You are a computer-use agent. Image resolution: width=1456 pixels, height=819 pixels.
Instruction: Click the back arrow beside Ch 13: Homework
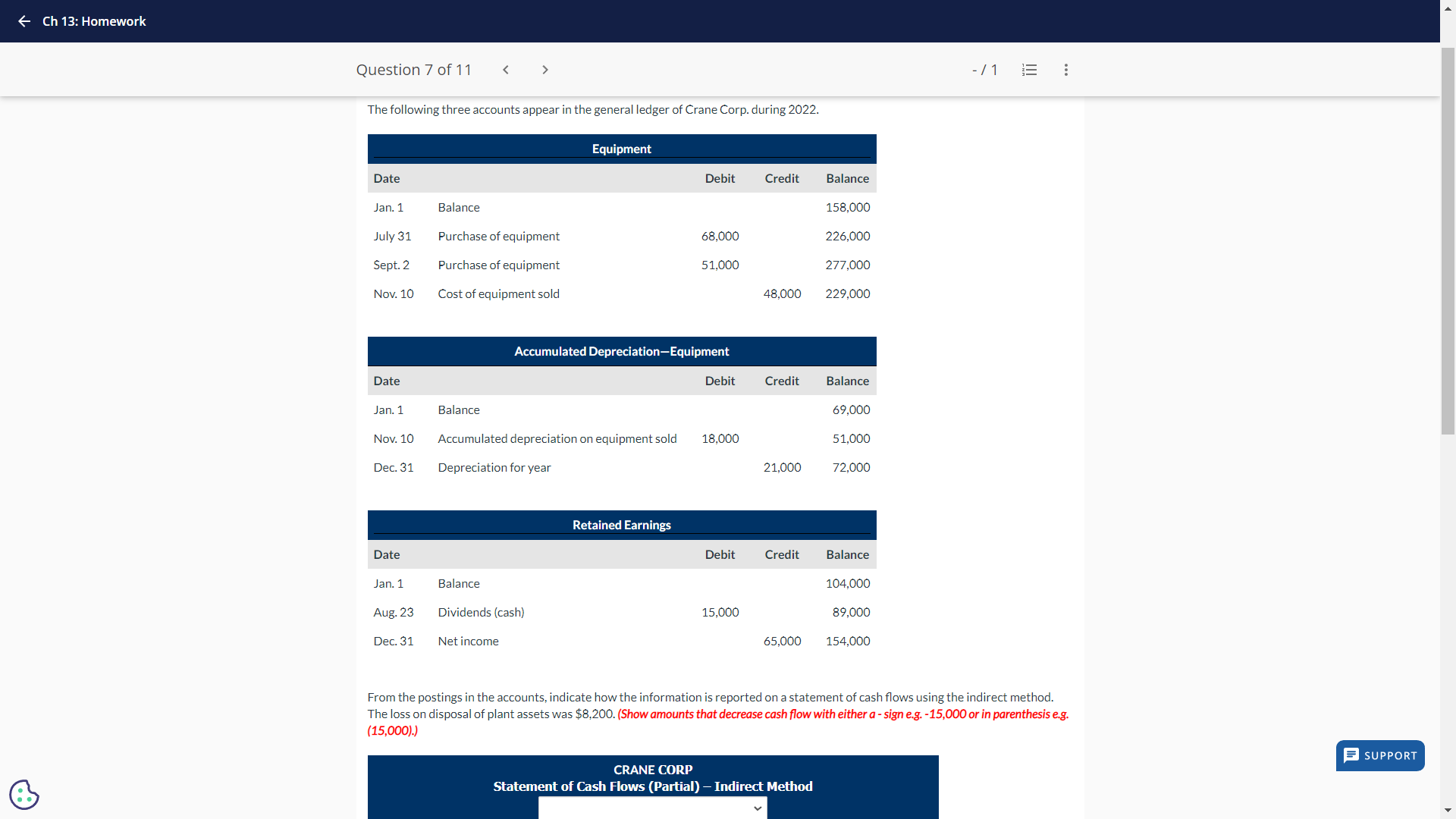(24, 21)
